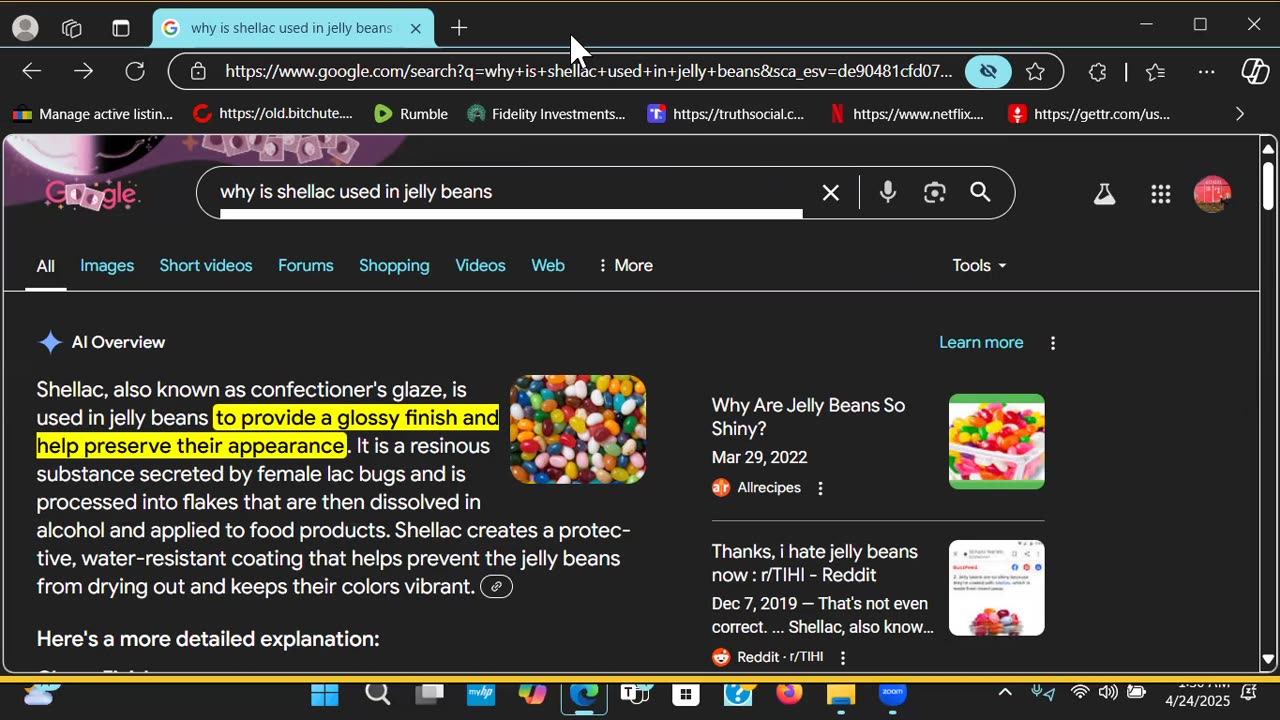
Task: Reload the page with the refresh icon
Action: 135,71
